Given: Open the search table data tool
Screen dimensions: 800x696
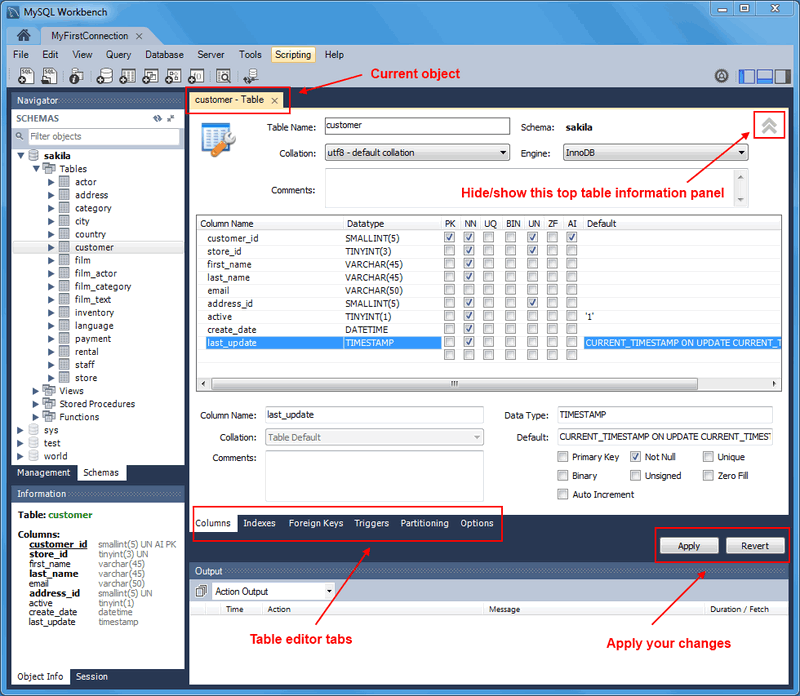Looking at the screenshot, I should coord(223,75).
